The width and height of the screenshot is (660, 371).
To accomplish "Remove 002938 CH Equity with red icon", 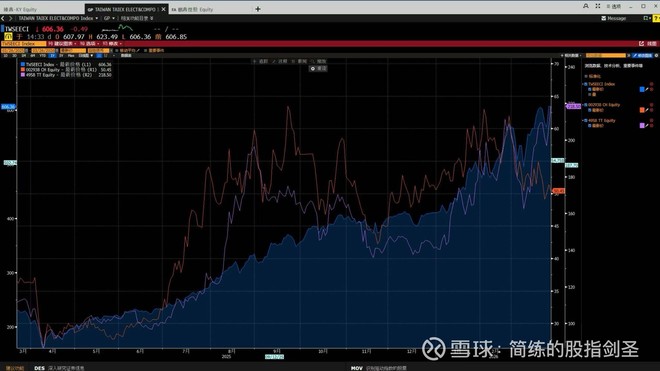I will [x=652, y=105].
